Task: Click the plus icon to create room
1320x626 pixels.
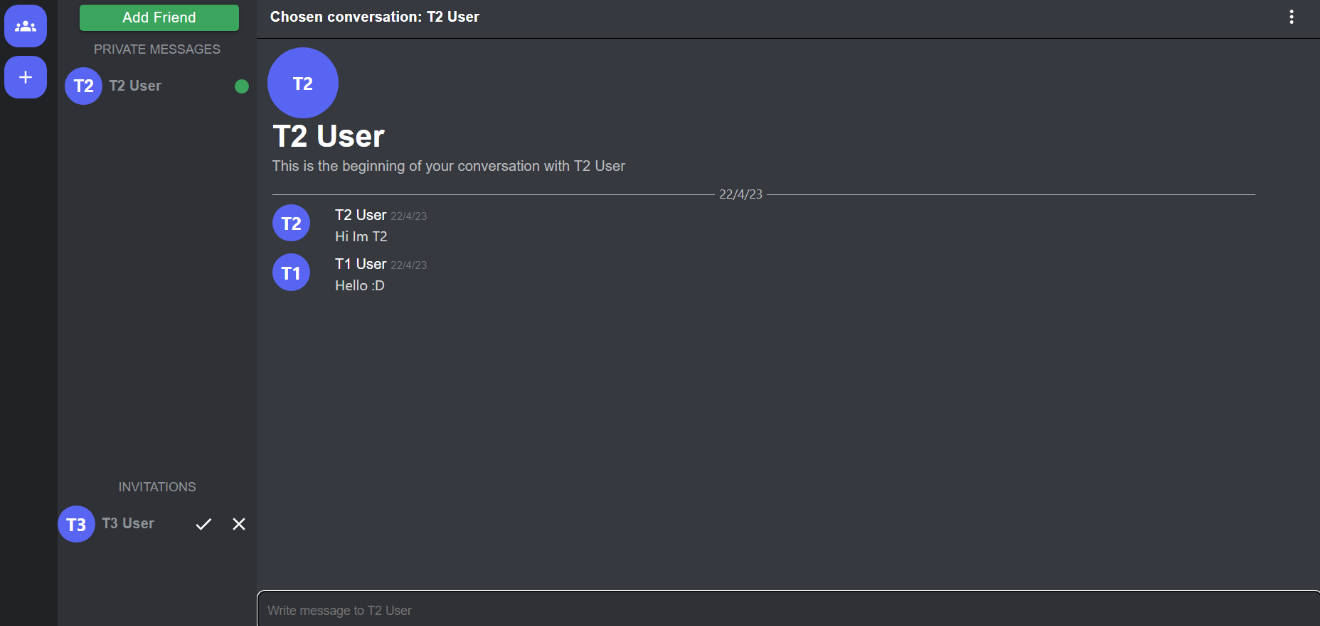Action: pos(25,77)
